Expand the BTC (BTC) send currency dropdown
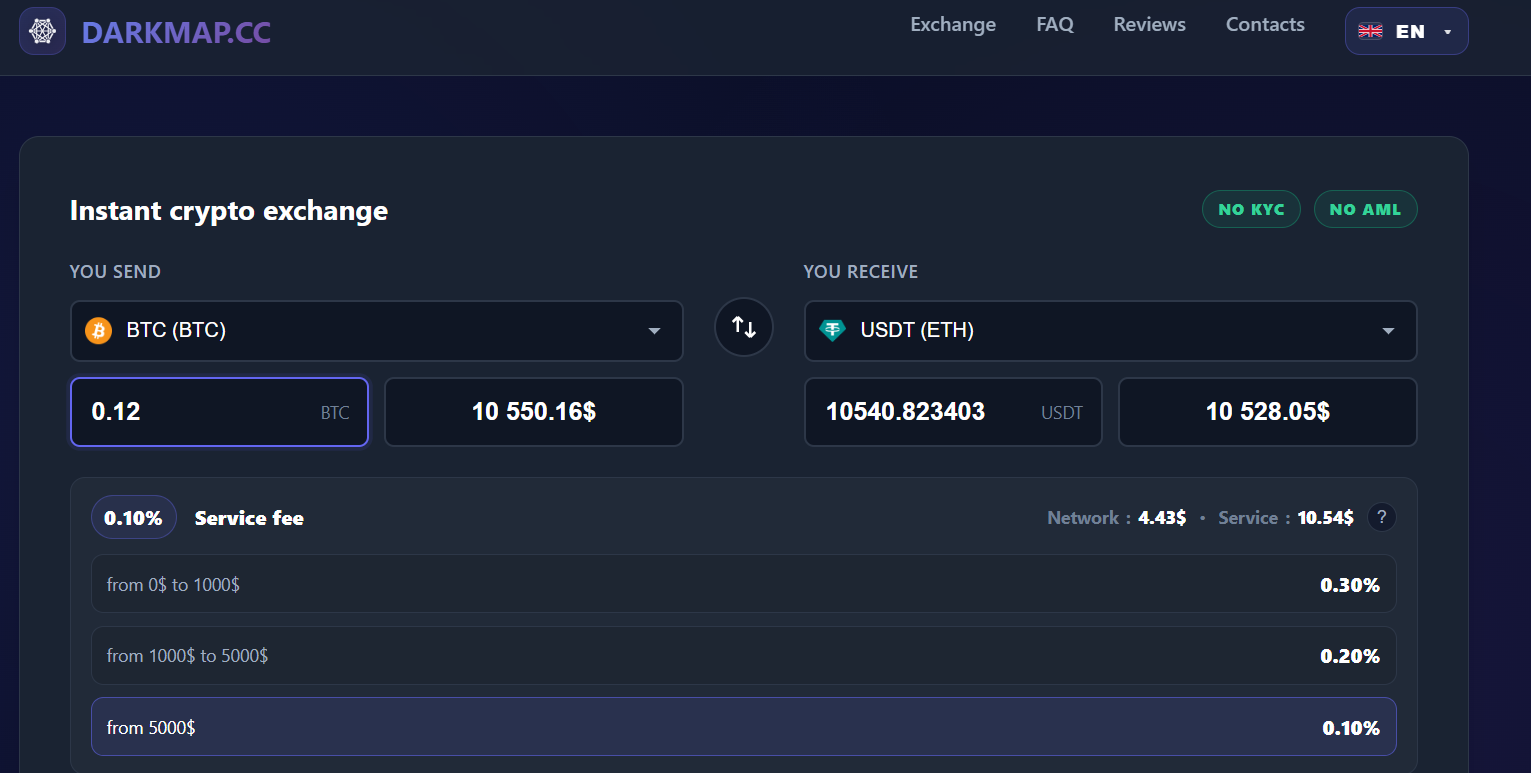This screenshot has width=1531, height=773. (x=654, y=331)
